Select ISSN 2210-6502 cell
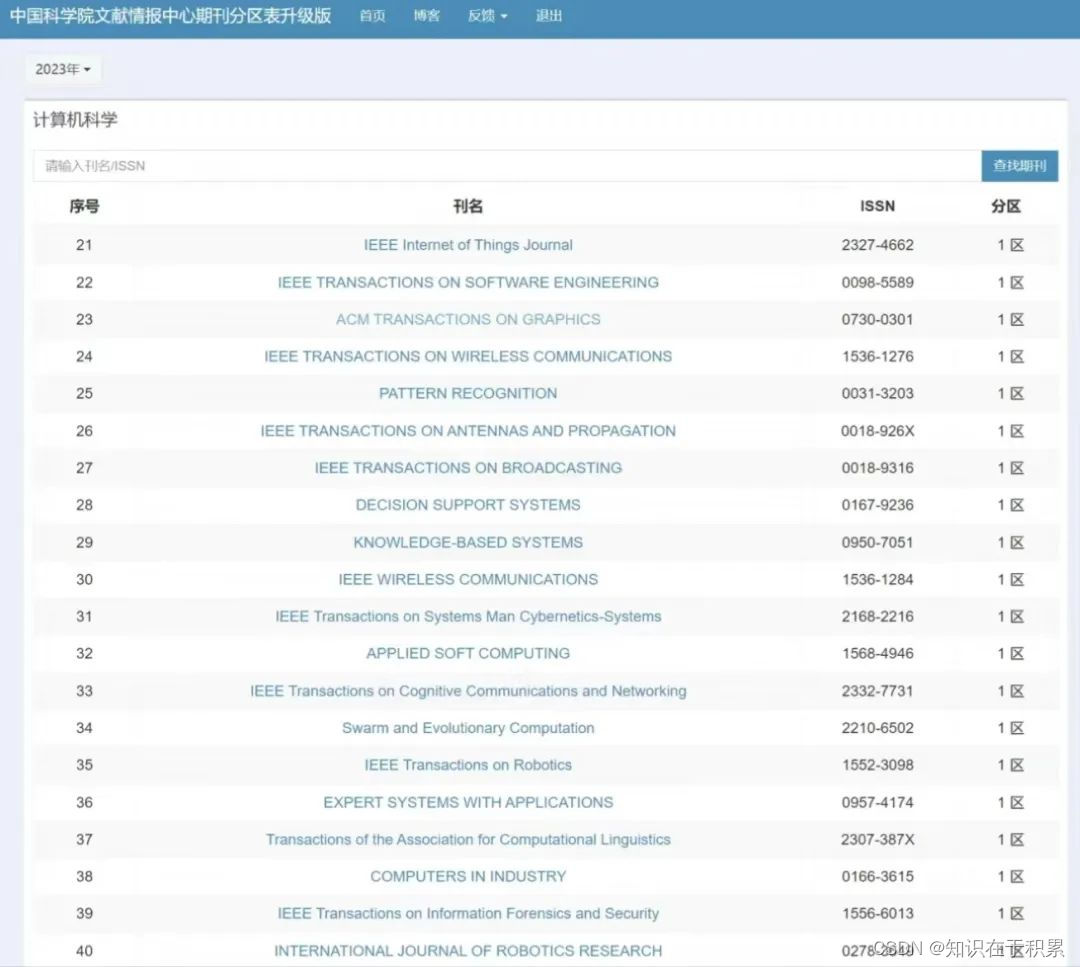Screen dimensions: 1080x967 point(878,728)
